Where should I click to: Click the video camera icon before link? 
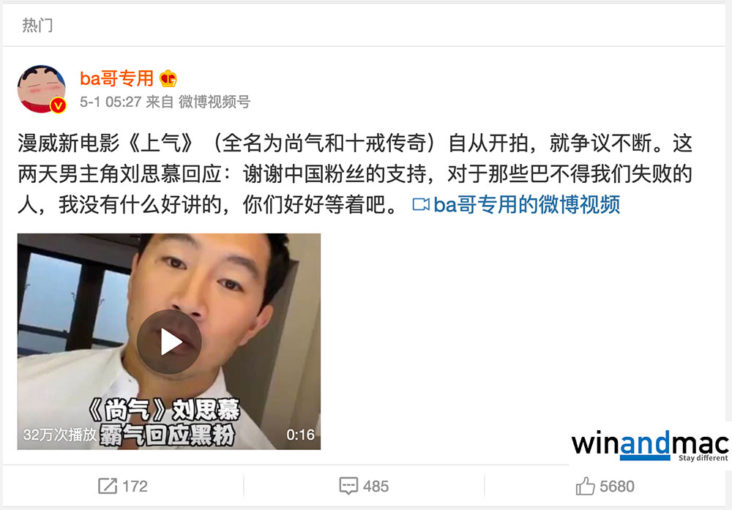coord(421,205)
